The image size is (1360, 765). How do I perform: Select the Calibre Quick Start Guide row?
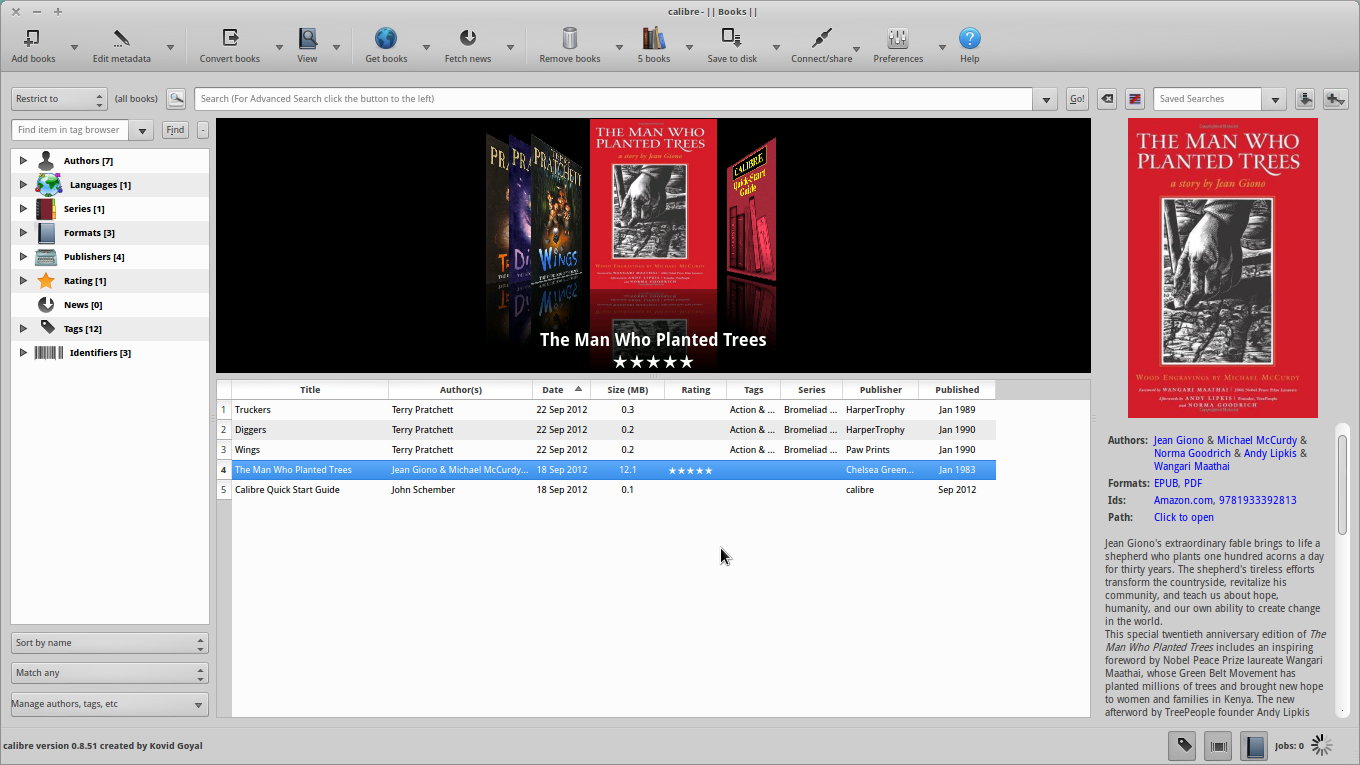tap(613, 490)
